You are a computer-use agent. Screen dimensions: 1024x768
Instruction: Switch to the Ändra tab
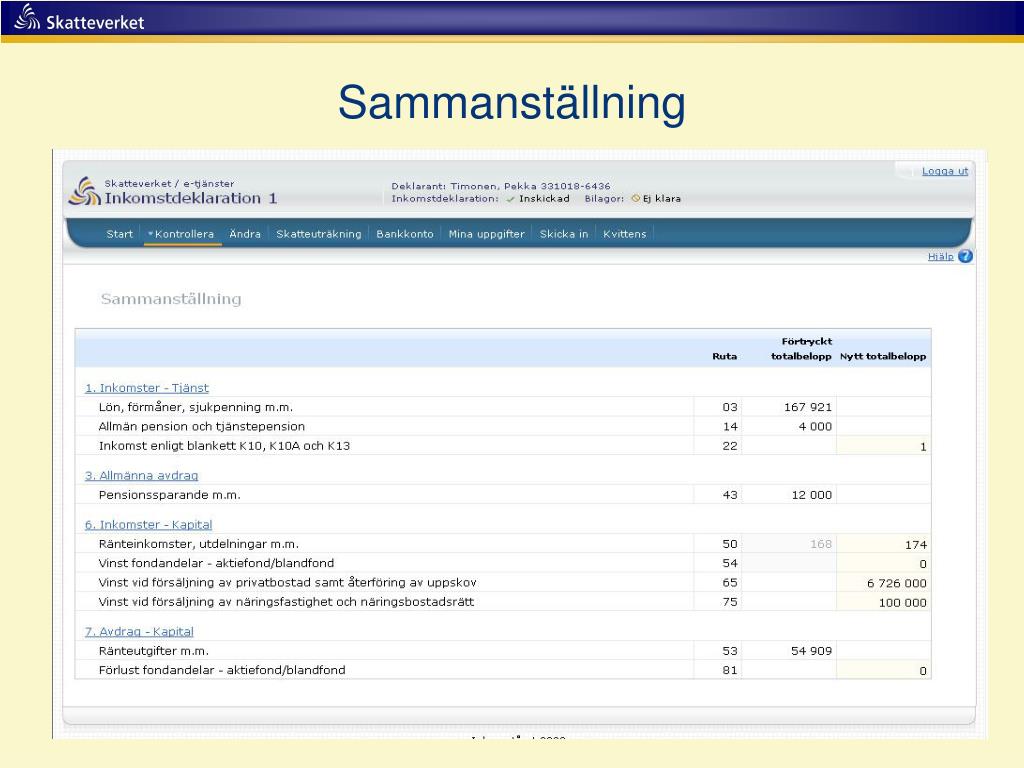click(x=245, y=234)
